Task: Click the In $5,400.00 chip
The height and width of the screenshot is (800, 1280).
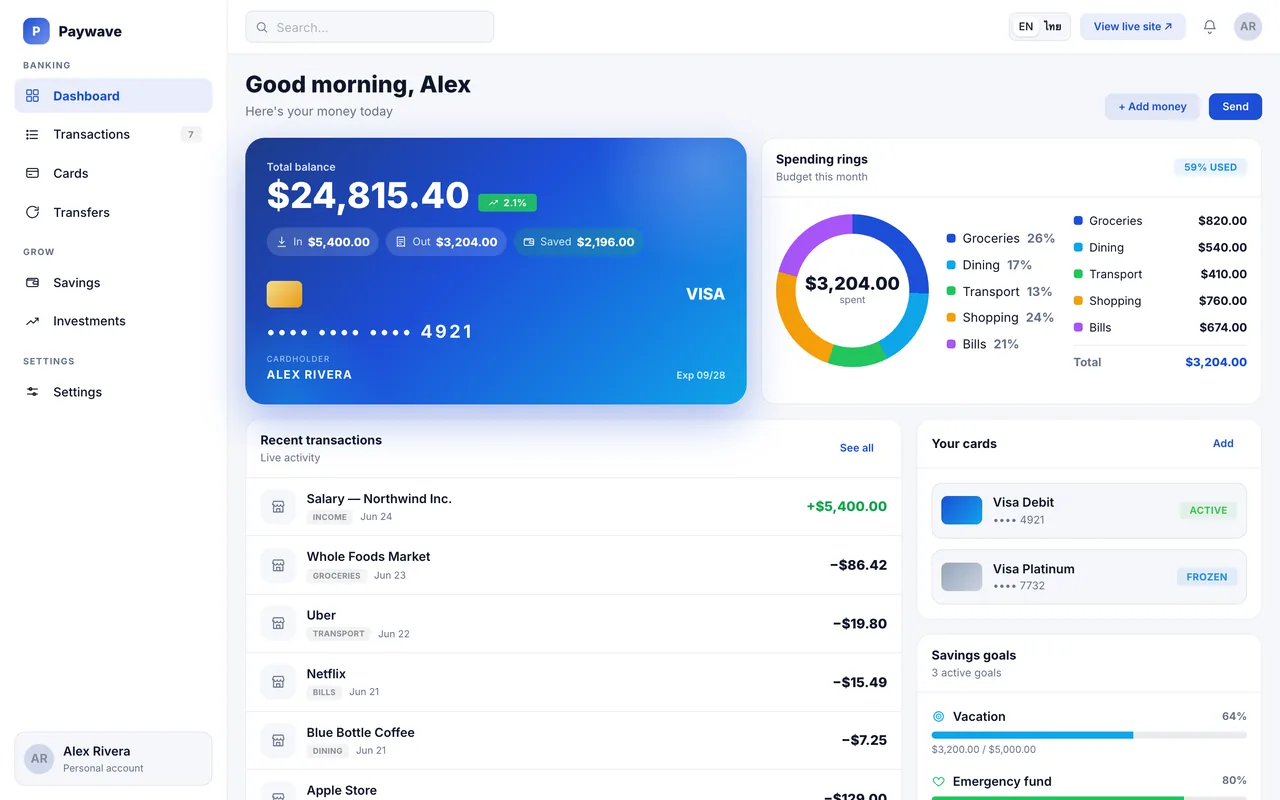Action: pyautogui.click(x=322, y=242)
